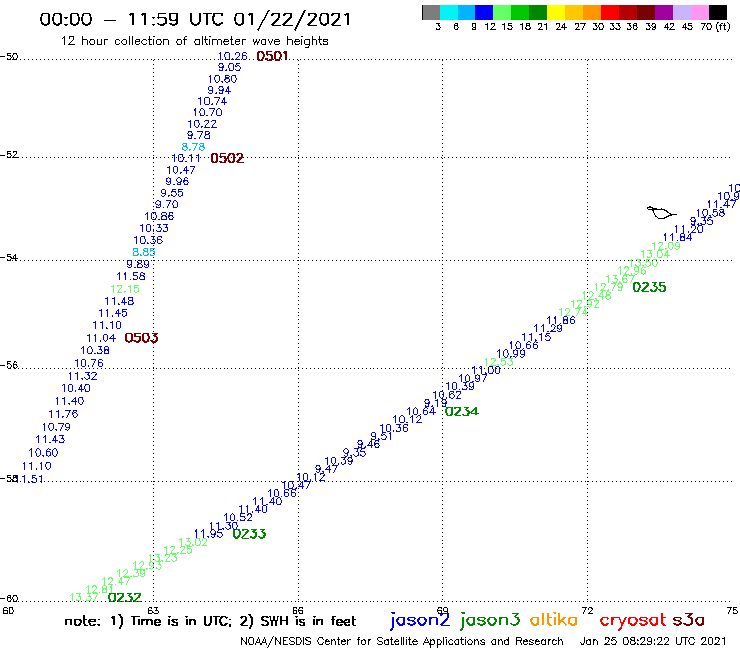Click the wave height value 9.94

[219, 90]
